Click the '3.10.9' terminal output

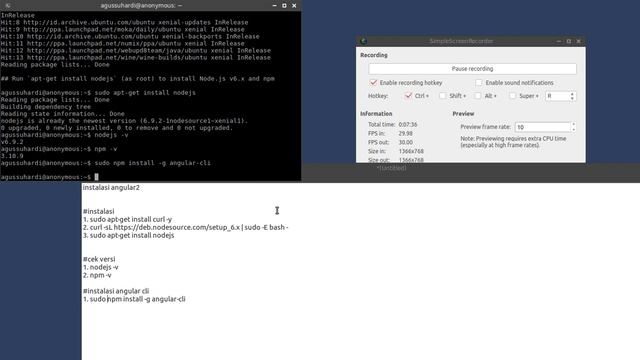(x=12, y=156)
